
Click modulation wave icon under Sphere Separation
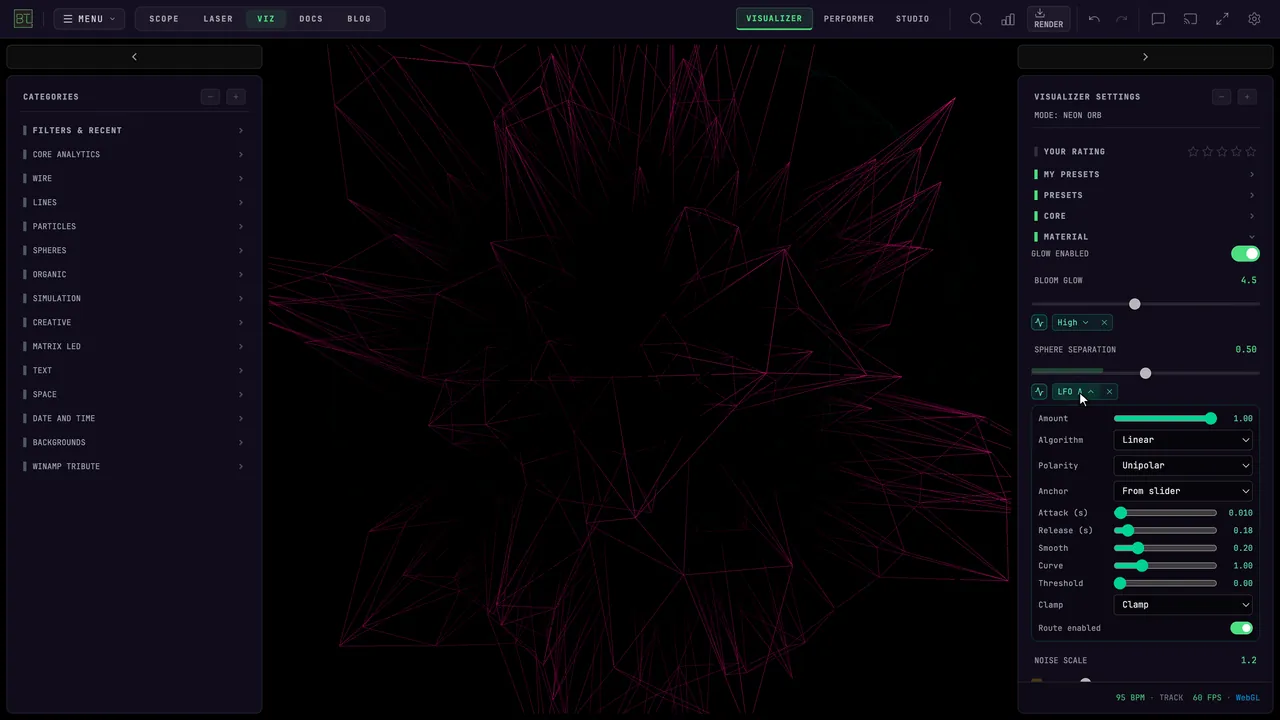1039,391
